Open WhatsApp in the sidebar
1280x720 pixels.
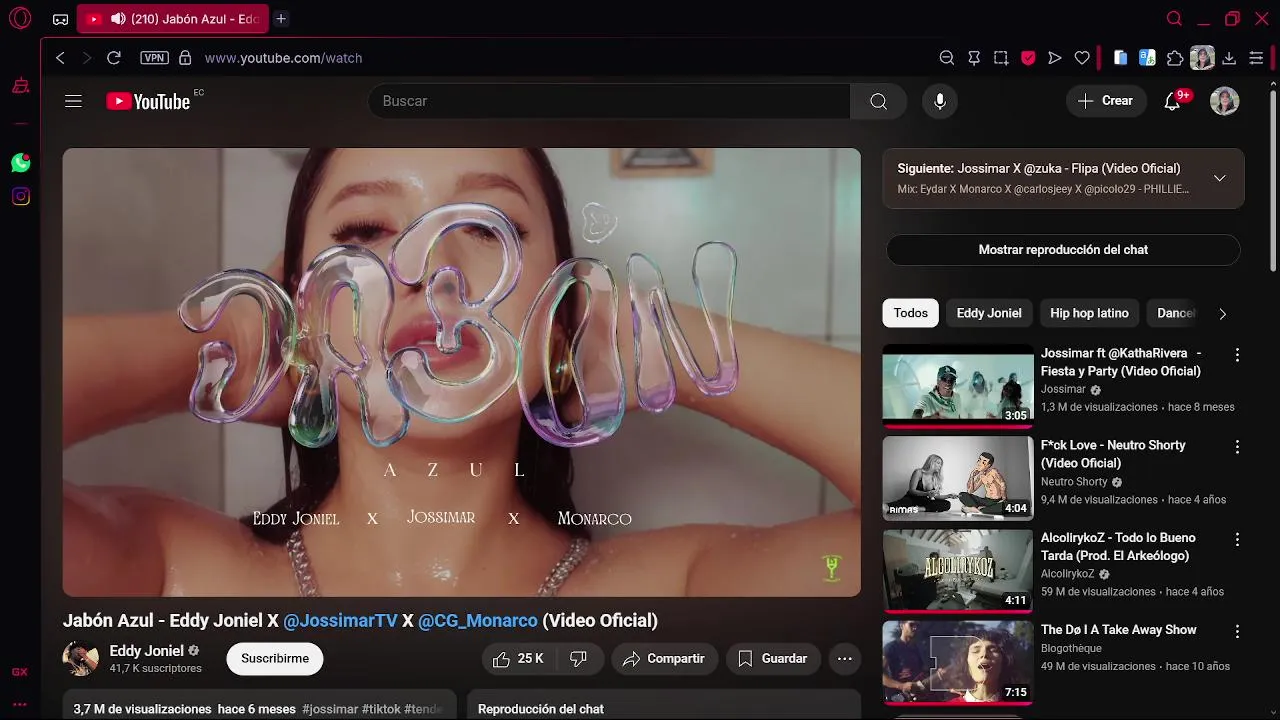coord(21,162)
